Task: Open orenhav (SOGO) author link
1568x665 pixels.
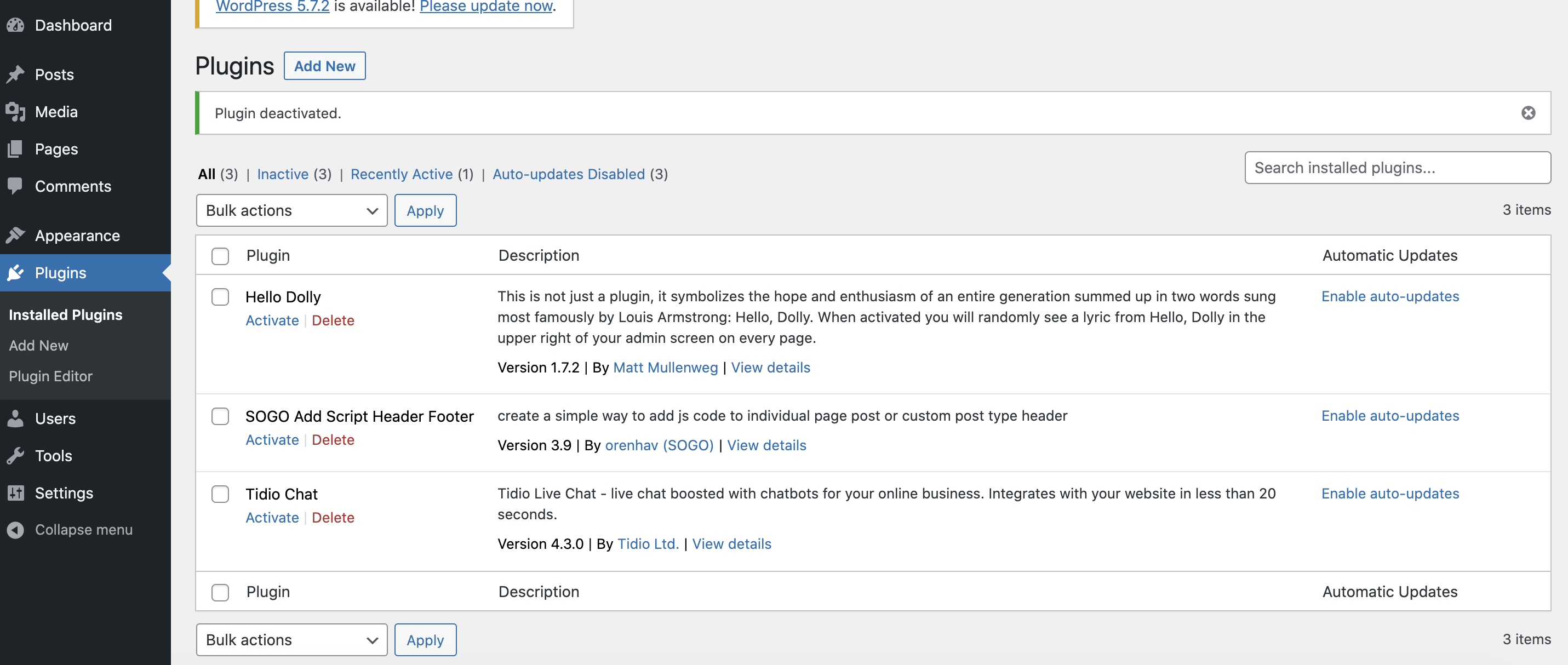Action: tap(659, 445)
